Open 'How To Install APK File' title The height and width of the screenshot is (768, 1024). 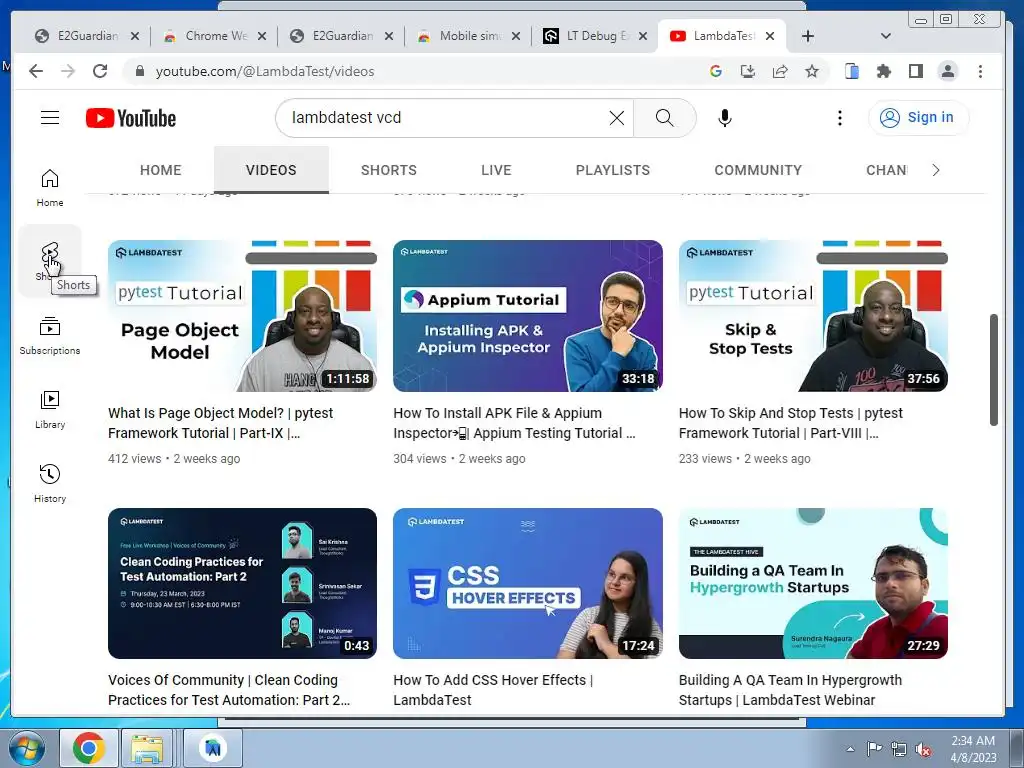click(514, 423)
